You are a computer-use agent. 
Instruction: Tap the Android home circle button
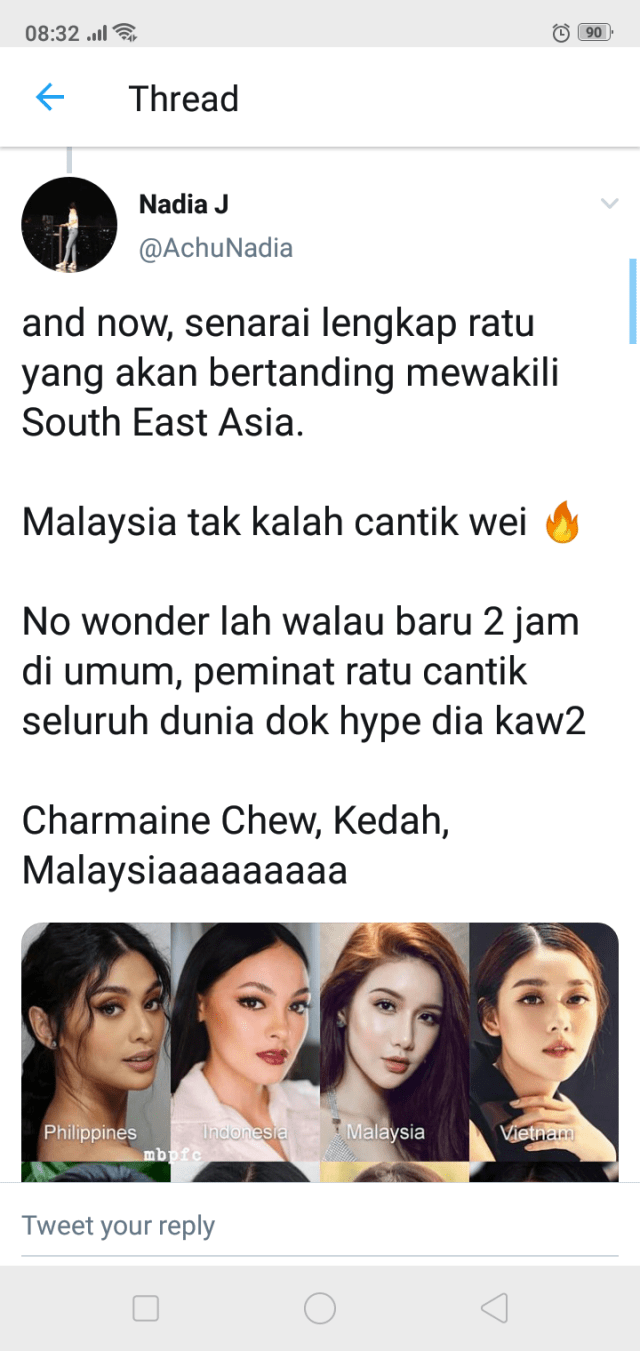(320, 1308)
